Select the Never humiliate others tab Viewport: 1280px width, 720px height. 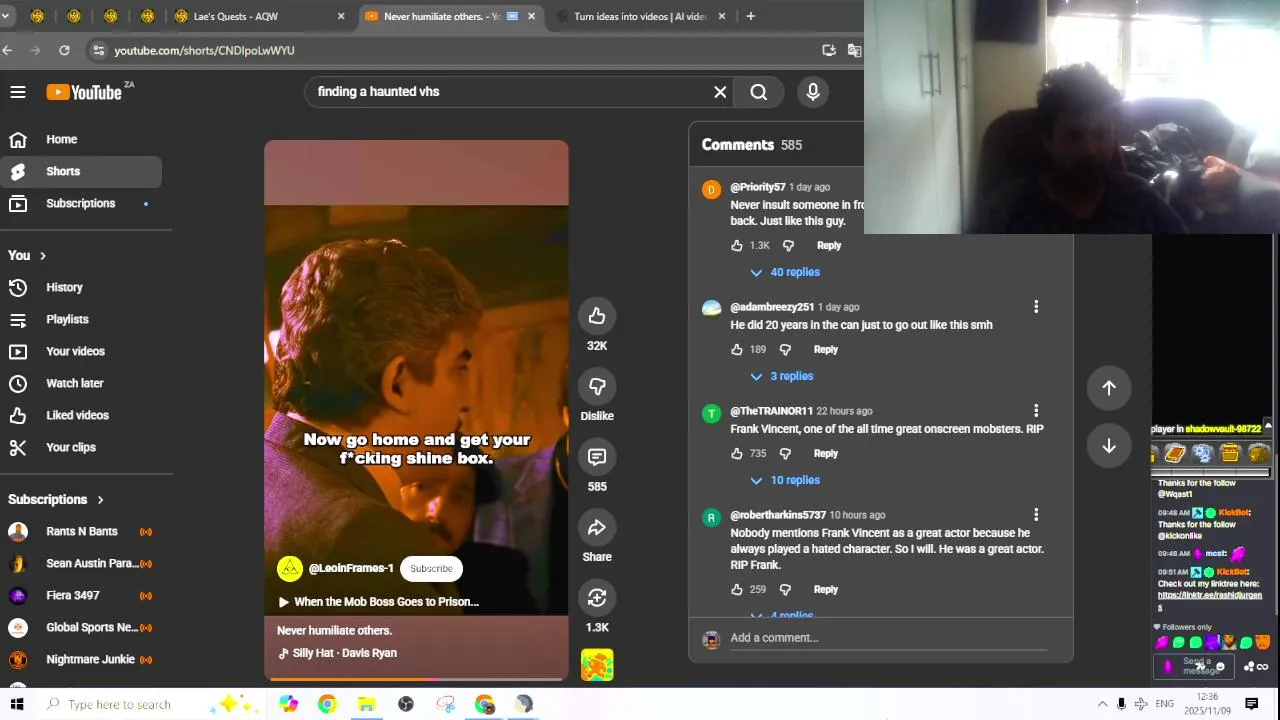click(450, 16)
